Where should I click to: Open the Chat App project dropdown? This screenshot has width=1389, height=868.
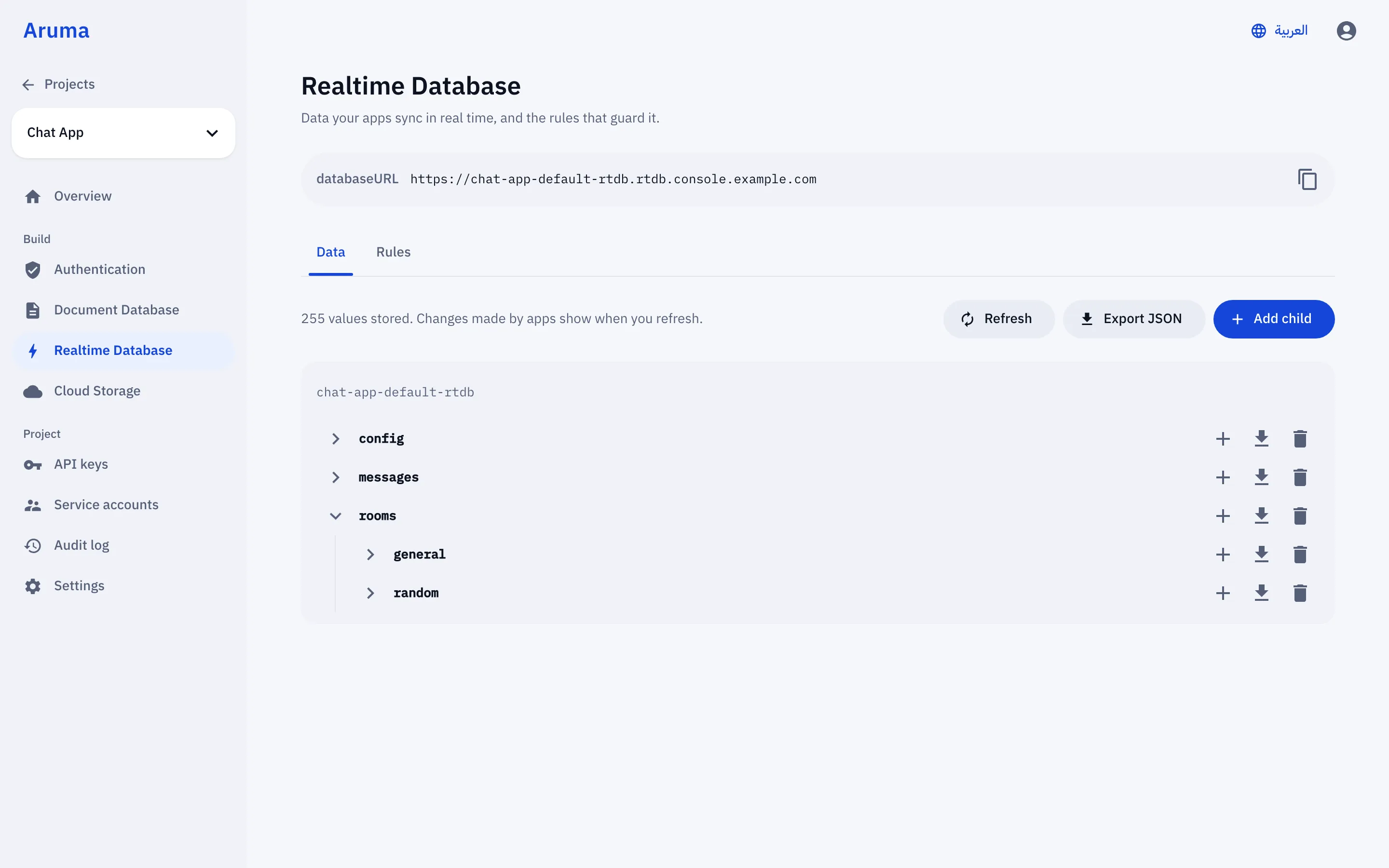(123, 133)
